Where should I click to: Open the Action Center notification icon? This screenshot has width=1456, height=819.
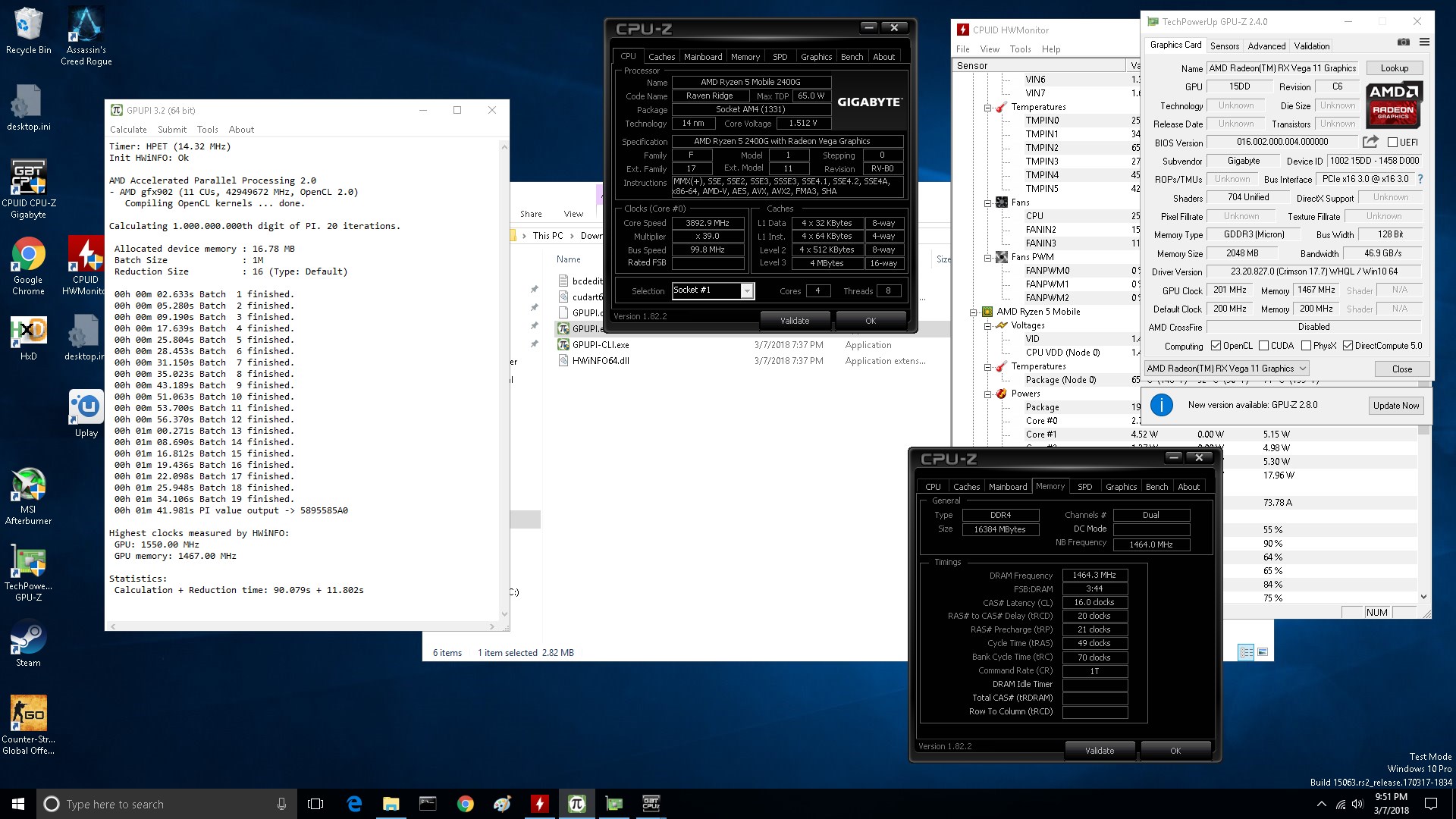[x=1431, y=804]
